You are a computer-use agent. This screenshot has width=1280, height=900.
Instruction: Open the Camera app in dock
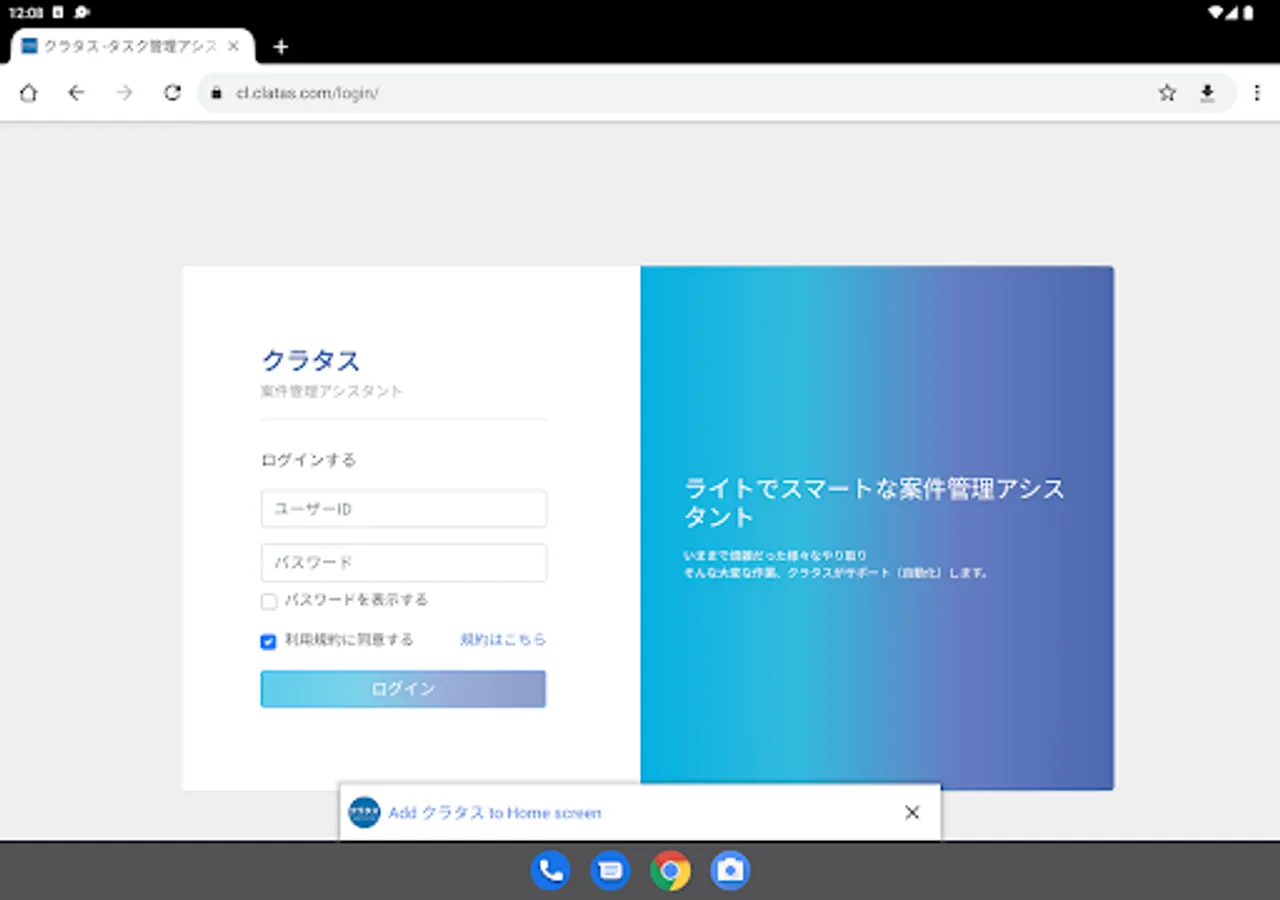tap(730, 871)
